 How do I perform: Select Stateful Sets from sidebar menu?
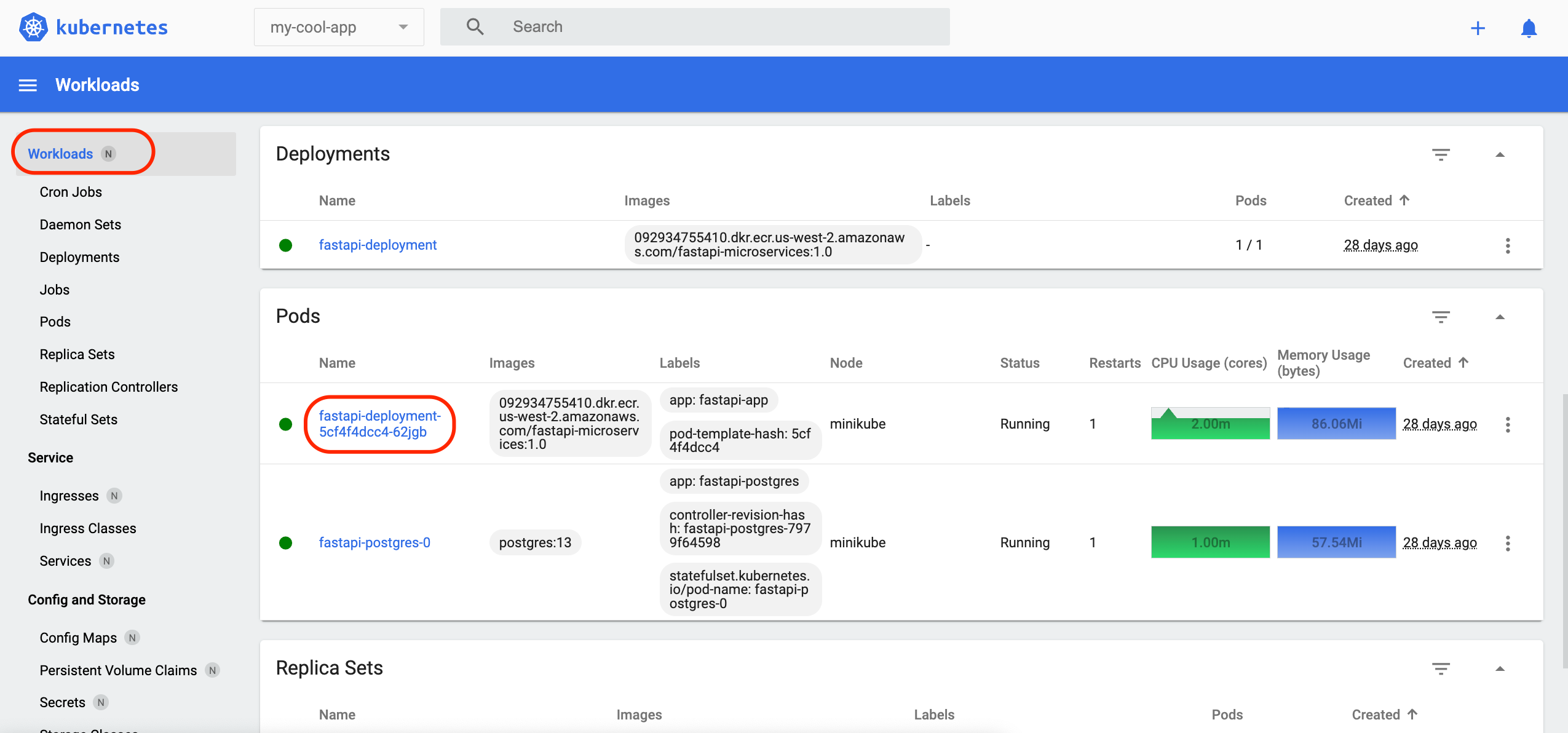pos(78,418)
